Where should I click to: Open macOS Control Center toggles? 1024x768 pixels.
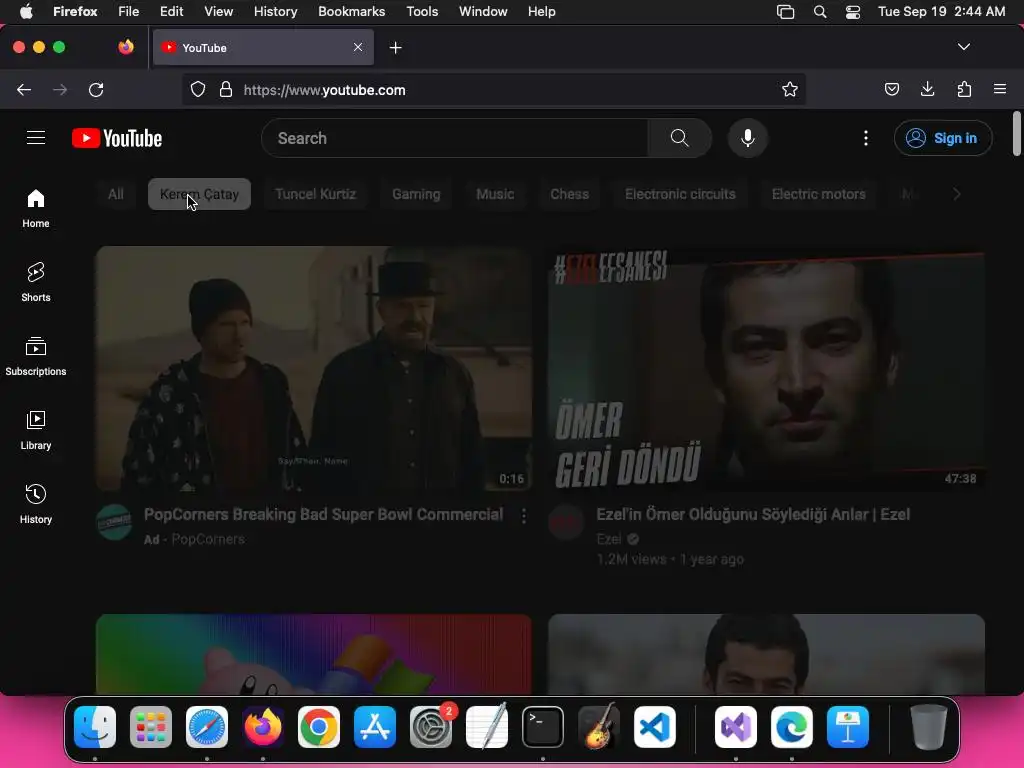(853, 12)
